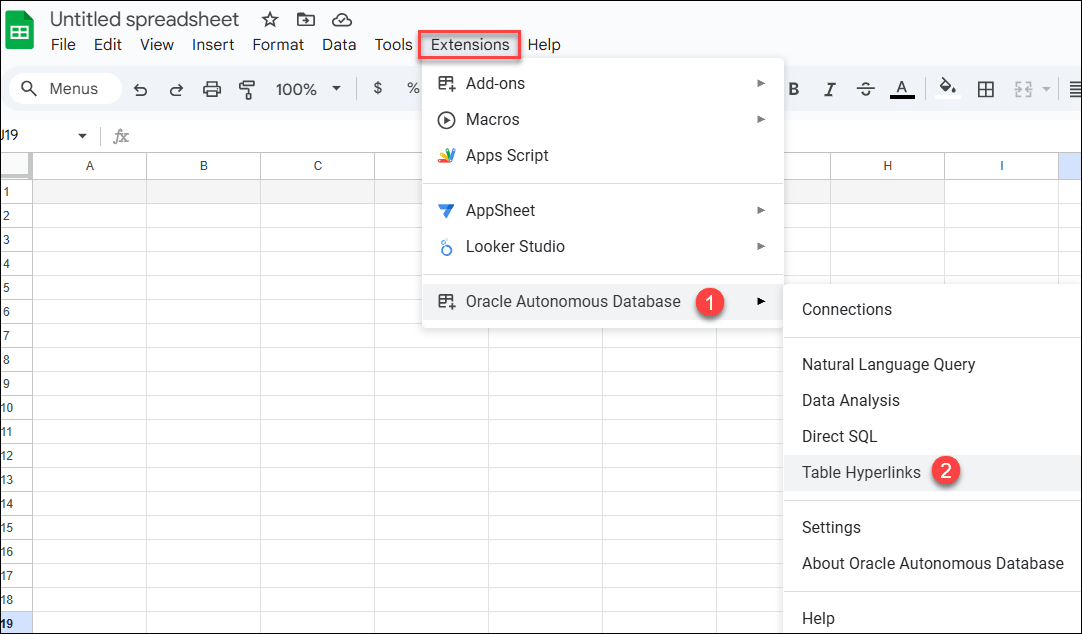Image resolution: width=1082 pixels, height=634 pixels.
Task: Click the Redo icon
Action: (177, 89)
